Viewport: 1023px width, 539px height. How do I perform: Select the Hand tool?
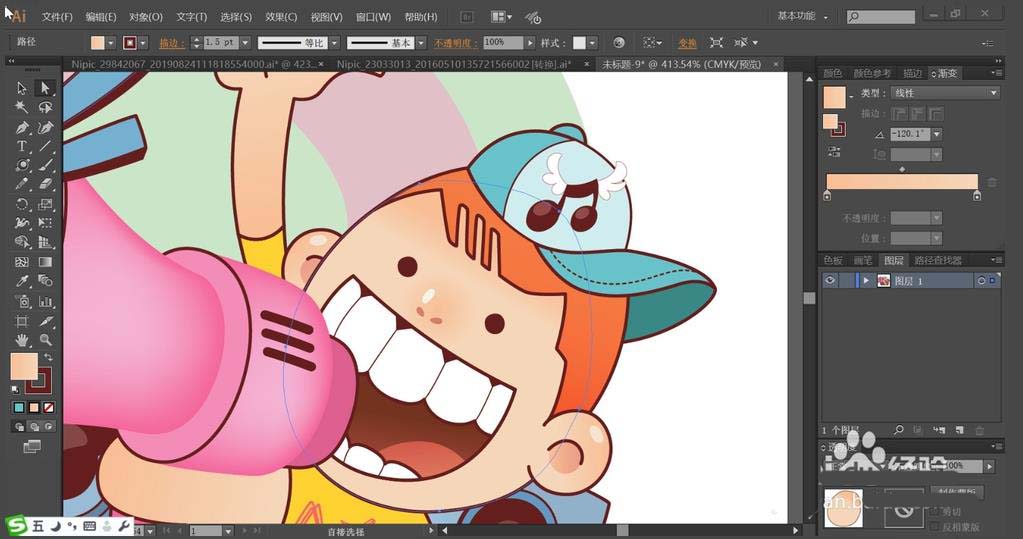pos(22,340)
